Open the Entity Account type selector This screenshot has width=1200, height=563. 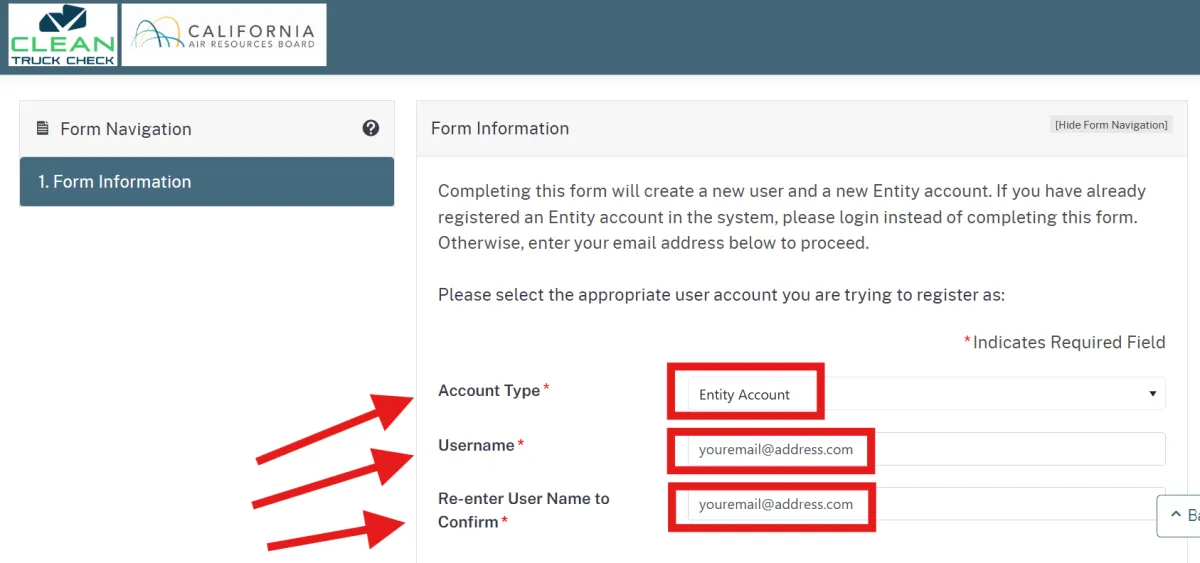pyautogui.click(x=926, y=394)
